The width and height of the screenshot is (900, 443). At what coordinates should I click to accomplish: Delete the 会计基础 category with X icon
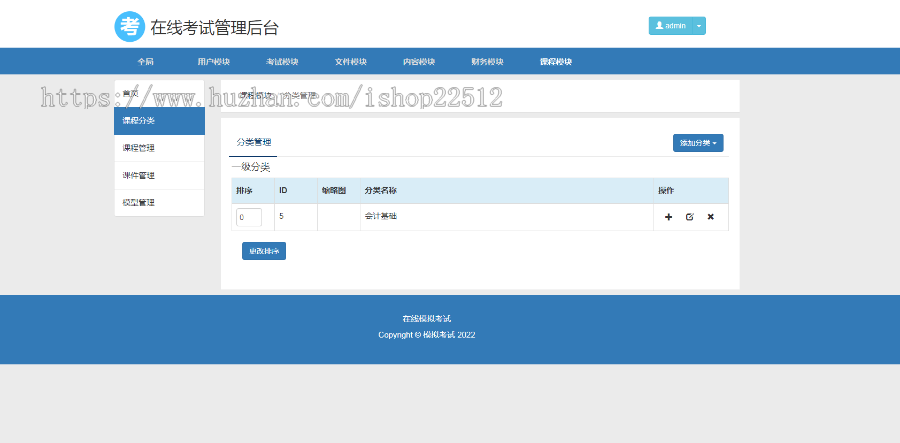tap(711, 217)
